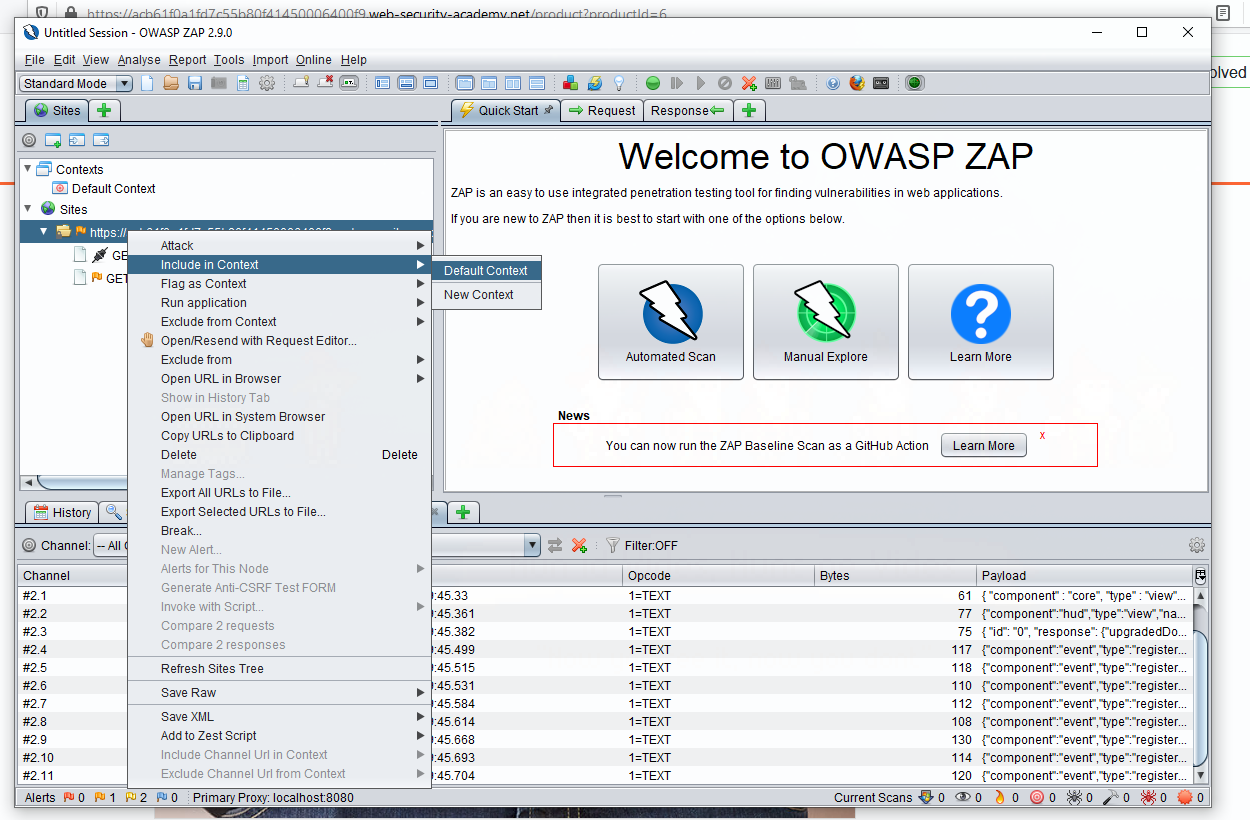Click the black spider scan status icon

pos(1073,798)
